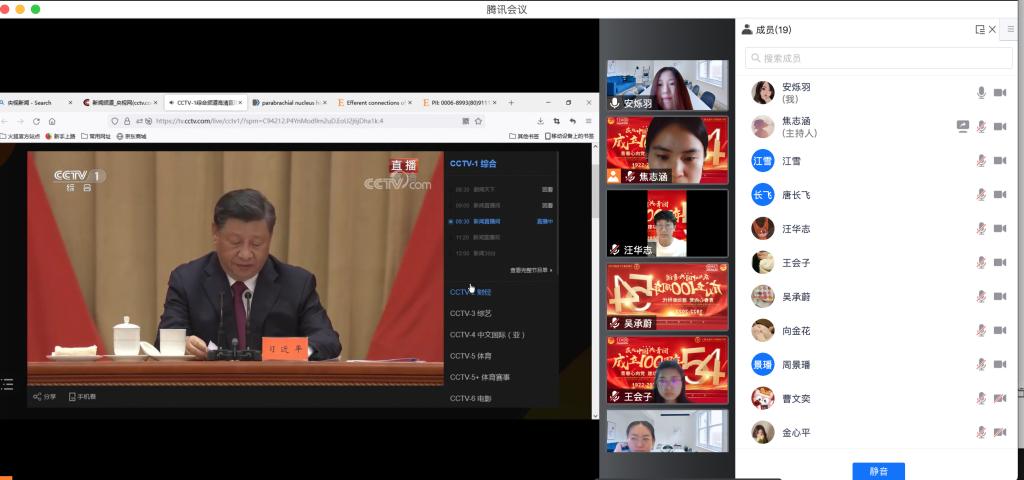Viewport: 1024px width, 480px height.
Task: Click 曹文奕's muted microphone icon
Action: click(x=981, y=398)
